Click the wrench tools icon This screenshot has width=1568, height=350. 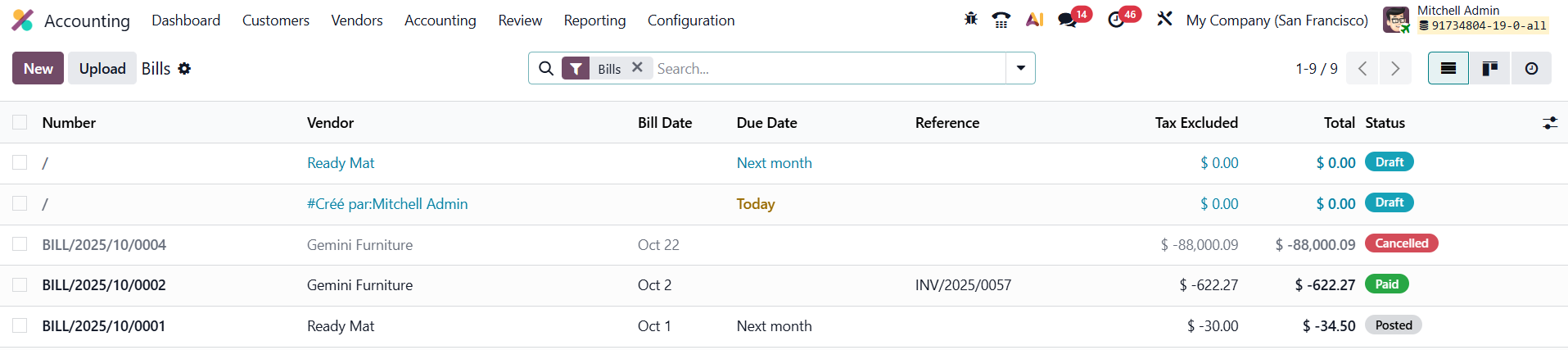[x=1164, y=19]
